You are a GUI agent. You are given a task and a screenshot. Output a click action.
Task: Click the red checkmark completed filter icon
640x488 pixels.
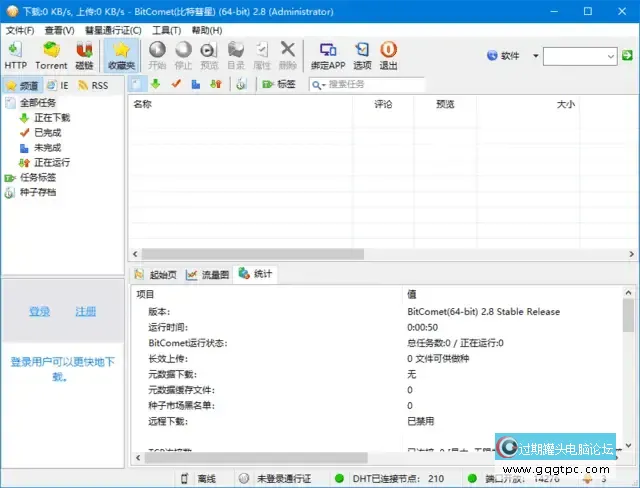click(176, 84)
